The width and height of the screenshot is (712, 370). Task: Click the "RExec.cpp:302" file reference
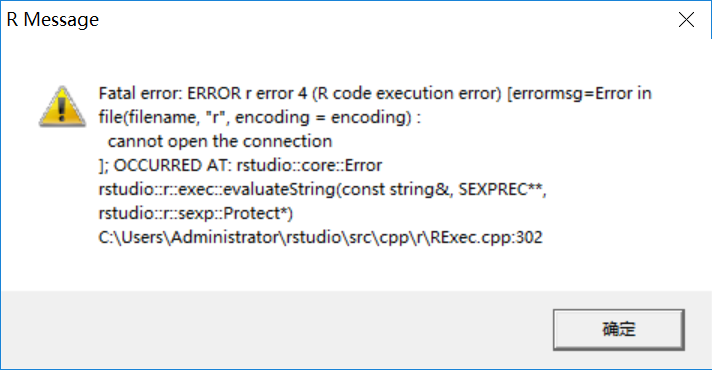pos(486,237)
